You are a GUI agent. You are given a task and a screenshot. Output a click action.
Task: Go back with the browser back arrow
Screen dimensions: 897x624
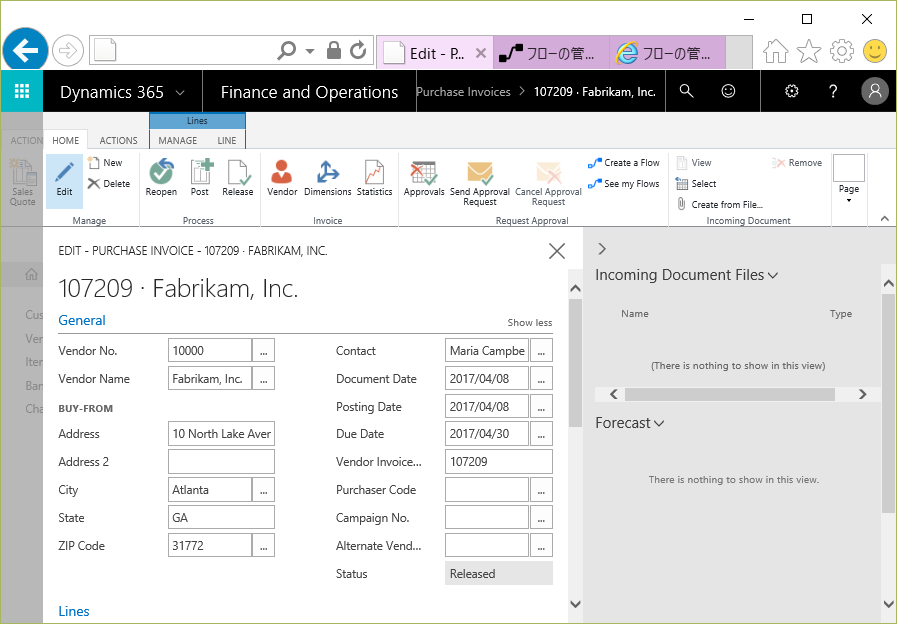tap(25, 51)
